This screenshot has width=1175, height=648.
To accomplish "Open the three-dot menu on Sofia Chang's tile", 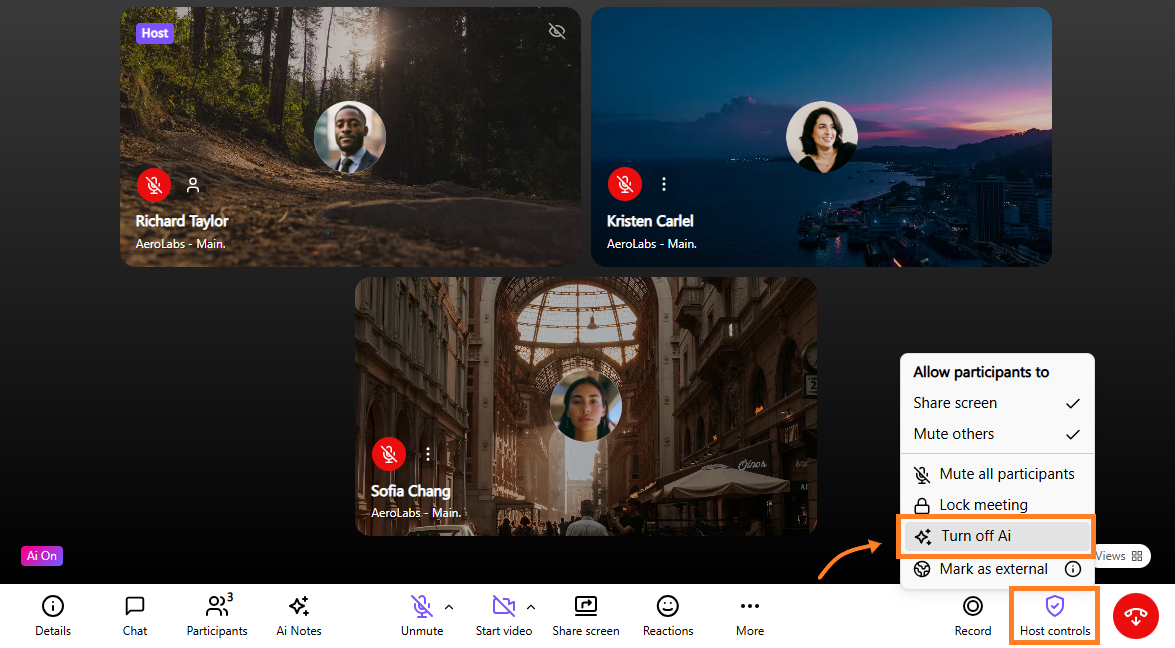I will 428,454.
